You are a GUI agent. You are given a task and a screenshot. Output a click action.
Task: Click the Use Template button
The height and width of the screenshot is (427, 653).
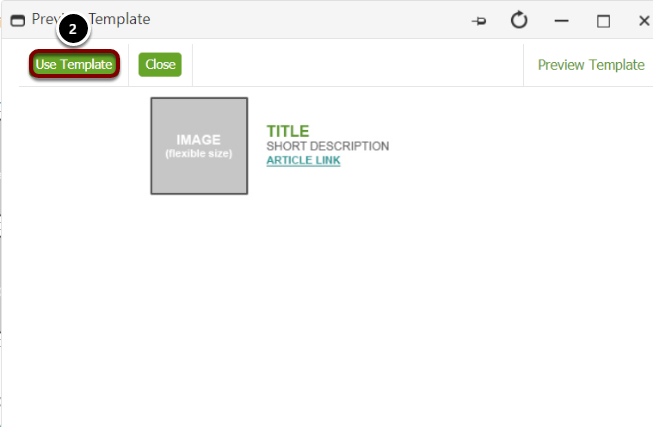[x=74, y=64]
